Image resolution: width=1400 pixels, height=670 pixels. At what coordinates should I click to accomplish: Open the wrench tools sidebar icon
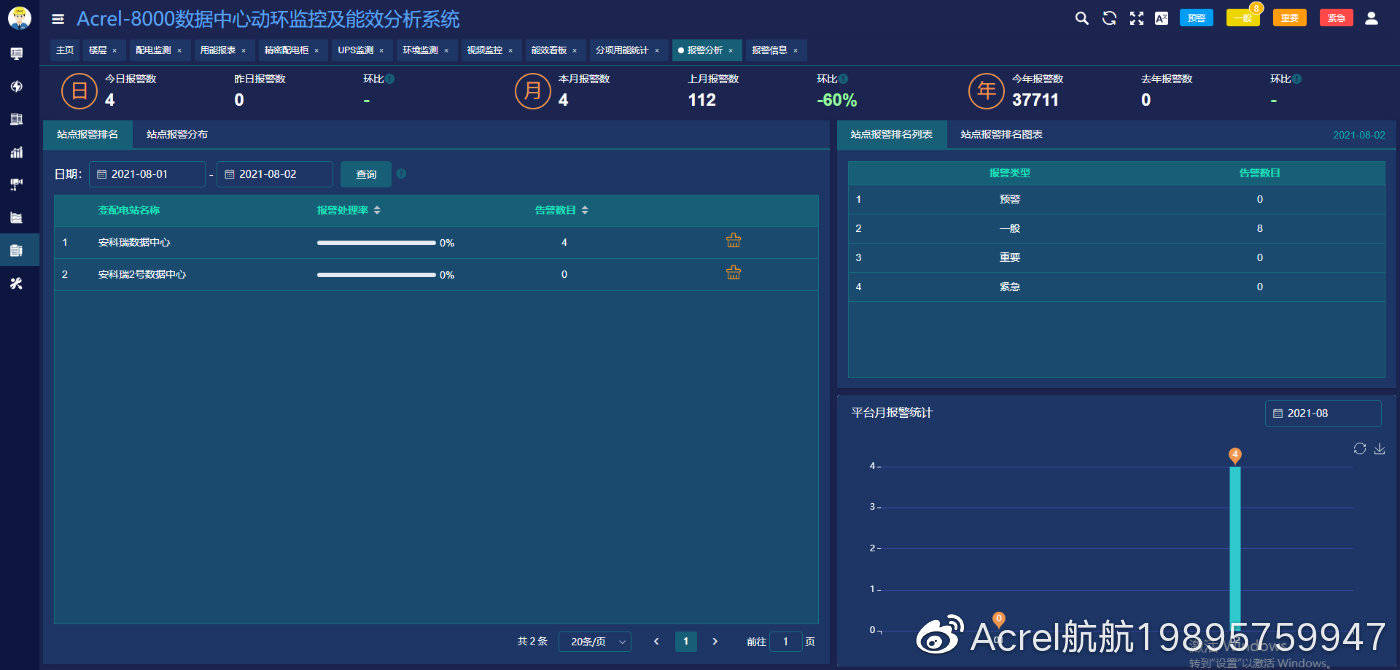[x=16, y=283]
